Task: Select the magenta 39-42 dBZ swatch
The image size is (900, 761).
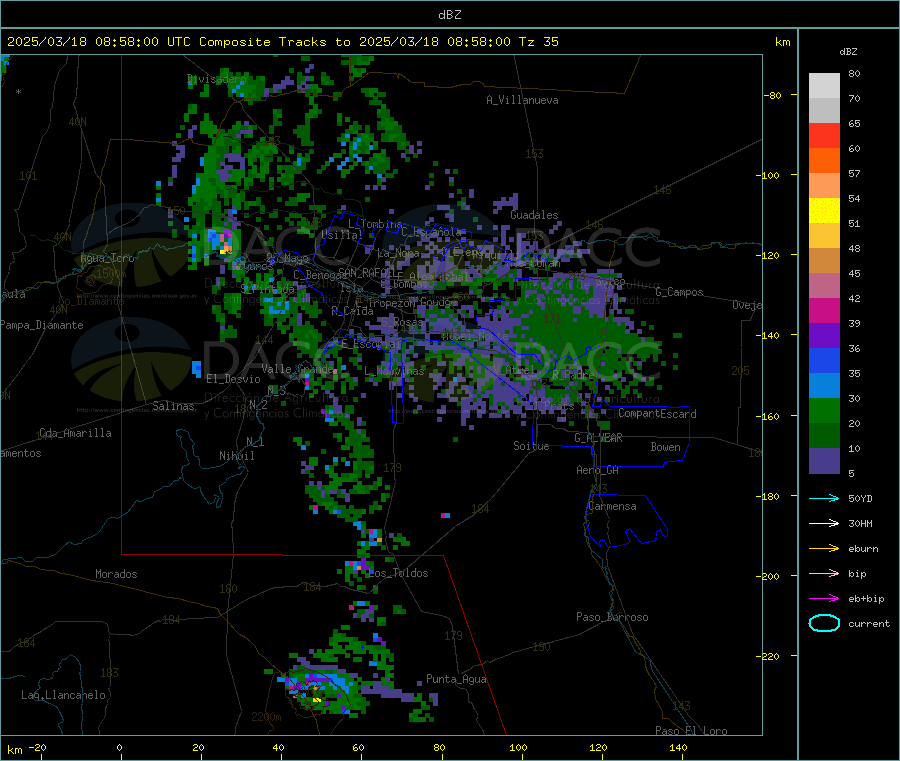Action: pyautogui.click(x=824, y=310)
